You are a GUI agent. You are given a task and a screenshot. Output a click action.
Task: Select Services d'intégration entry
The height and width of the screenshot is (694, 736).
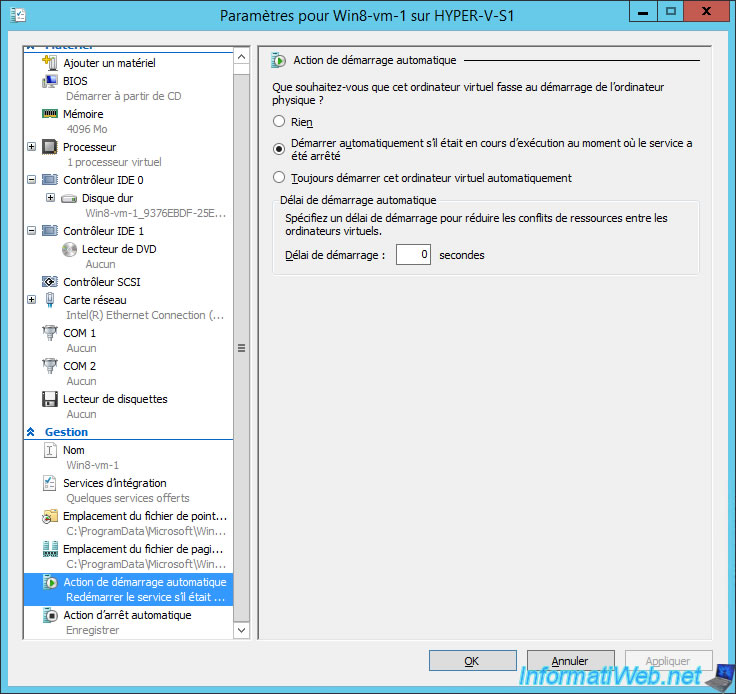115,483
